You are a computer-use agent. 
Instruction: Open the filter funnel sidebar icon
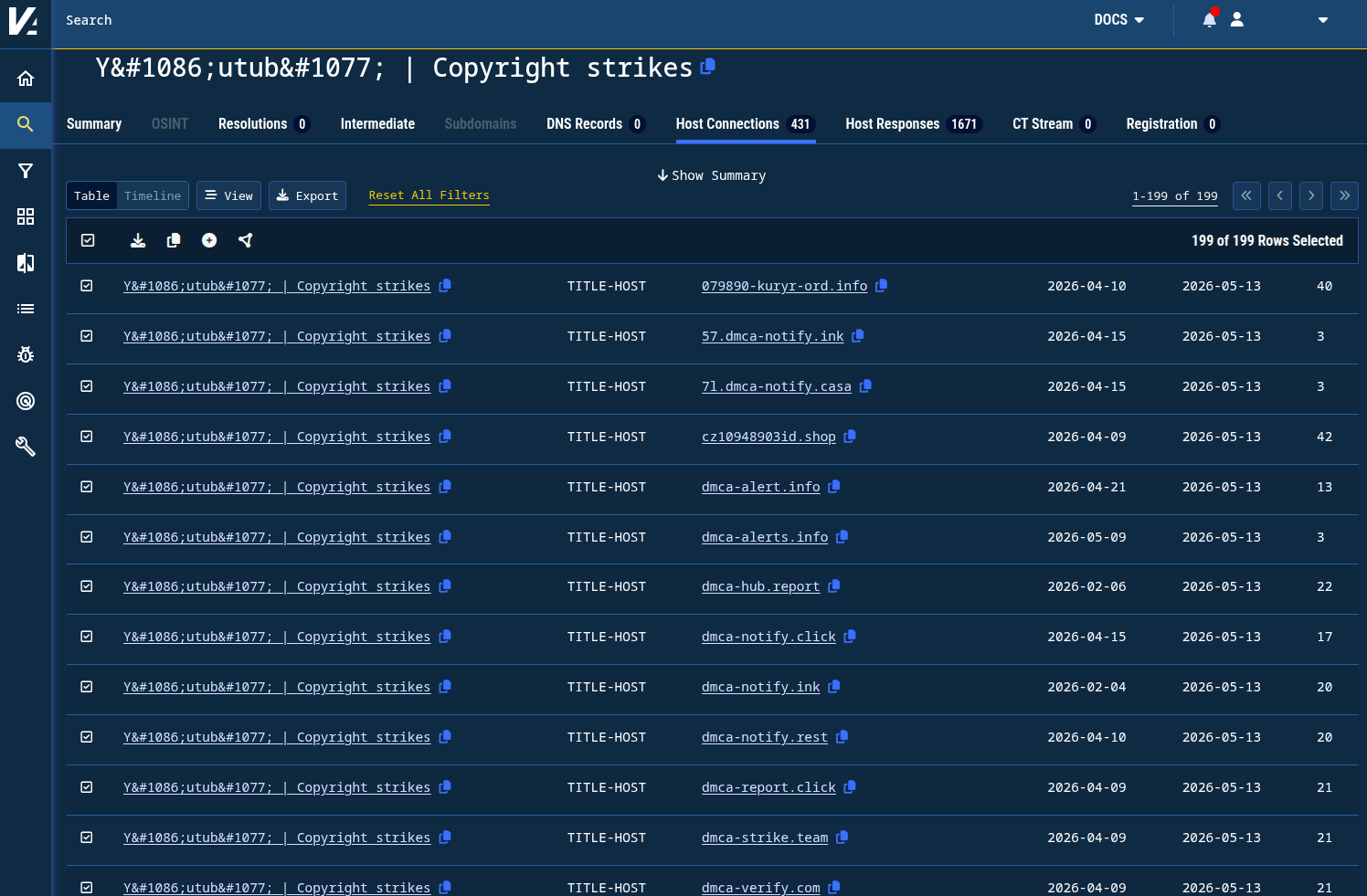pos(26,171)
